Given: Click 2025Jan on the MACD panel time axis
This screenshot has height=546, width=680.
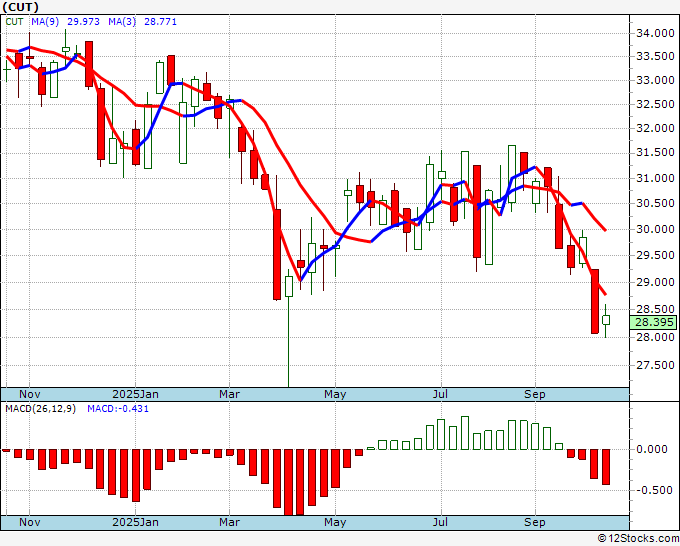Looking at the screenshot, I should [x=135, y=522].
